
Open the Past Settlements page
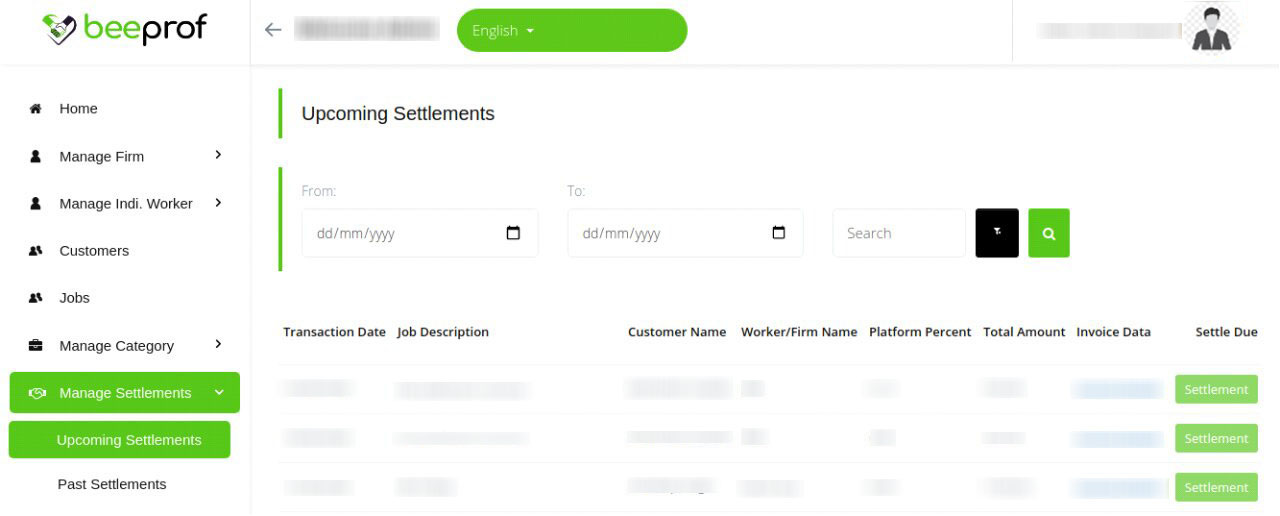click(x=112, y=484)
